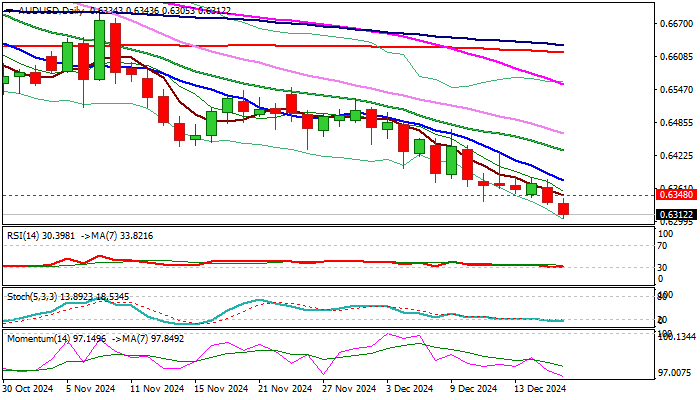Select the Momentum(14) 97.1496 indicator label
The width and height of the screenshot is (700, 400).
point(57,339)
